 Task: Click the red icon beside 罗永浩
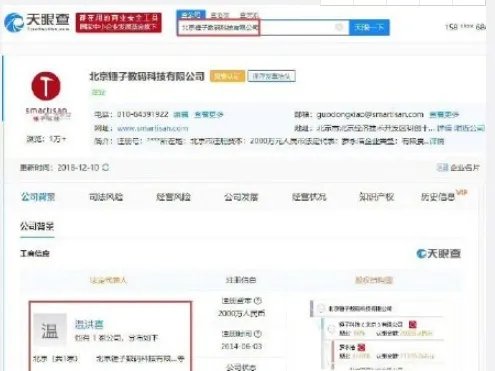(361, 347)
